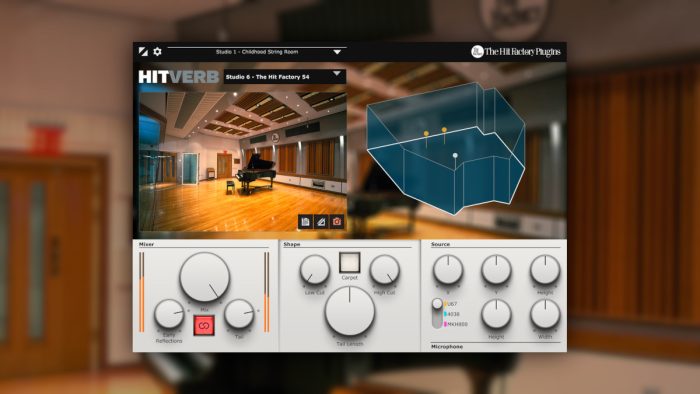Open the plugin settings gear

[157, 52]
